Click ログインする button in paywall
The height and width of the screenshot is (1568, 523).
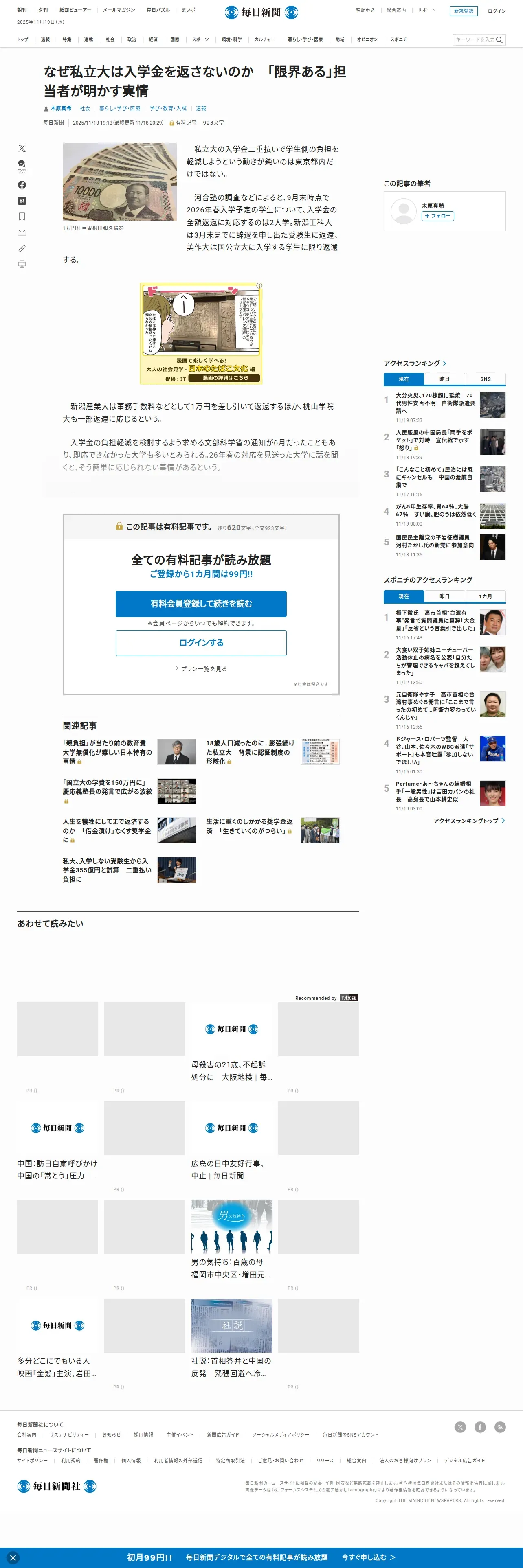click(x=201, y=643)
